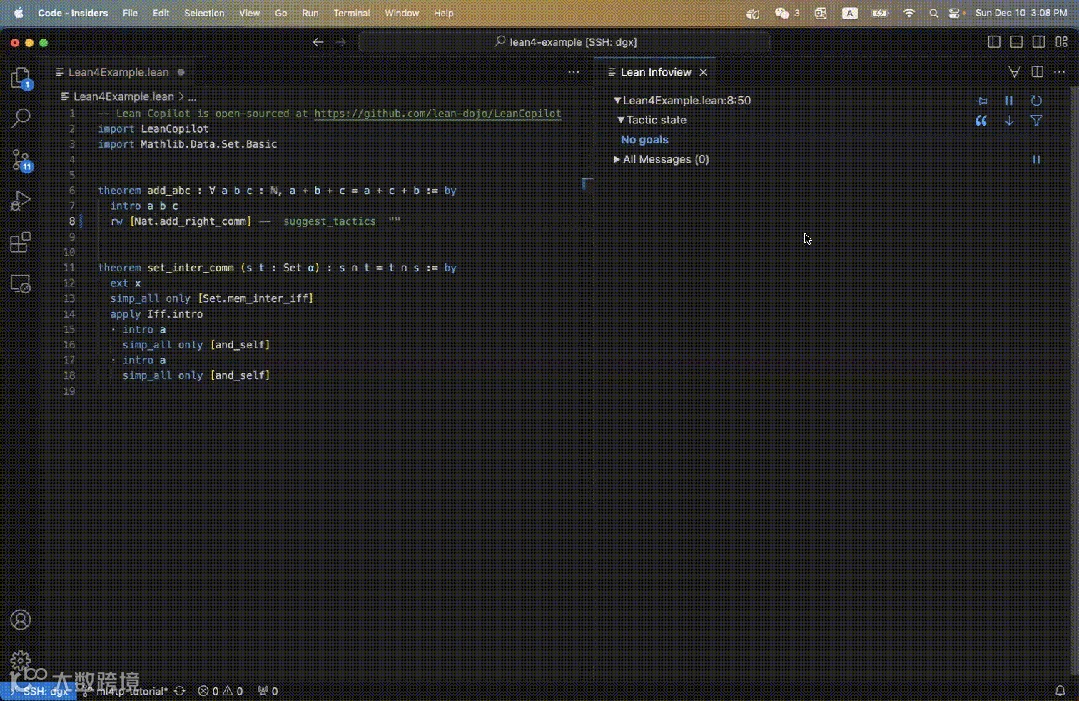The height and width of the screenshot is (701, 1079).
Task: Open the Remote Explorer view
Action: 20,284
